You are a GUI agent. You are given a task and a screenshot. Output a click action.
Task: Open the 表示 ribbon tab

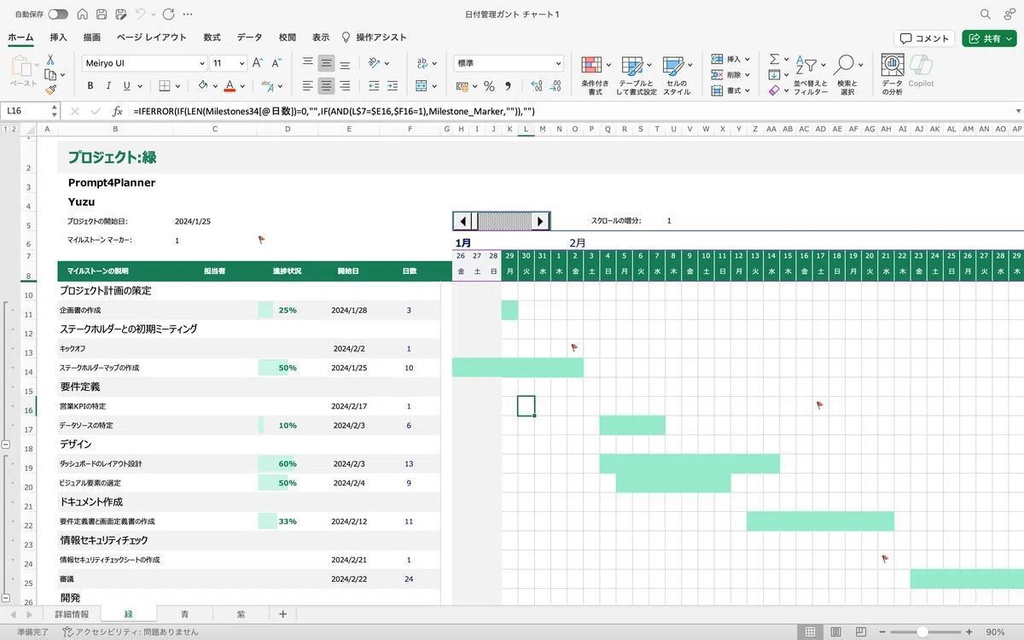point(320,37)
